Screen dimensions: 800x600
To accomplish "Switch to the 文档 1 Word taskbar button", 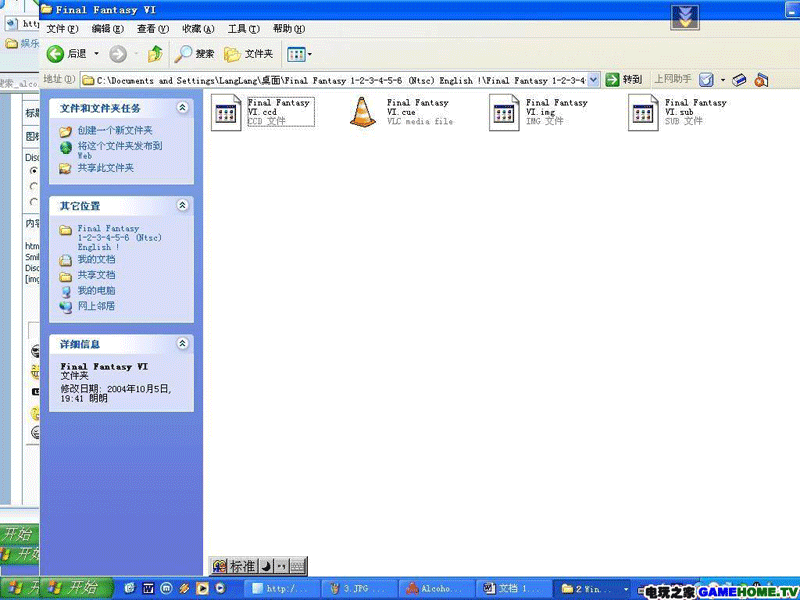I will click(x=513, y=589).
